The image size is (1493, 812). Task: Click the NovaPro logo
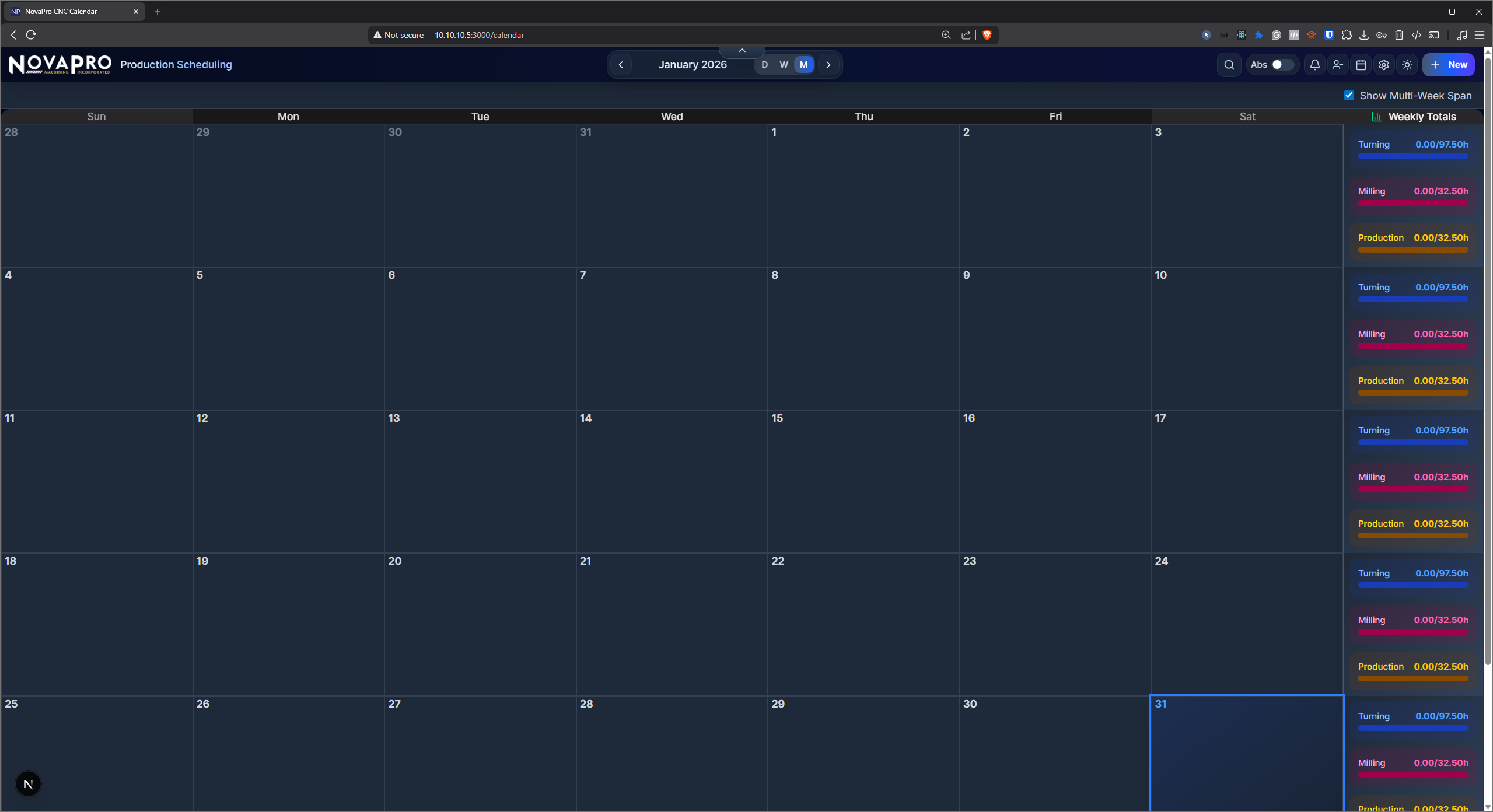59,64
